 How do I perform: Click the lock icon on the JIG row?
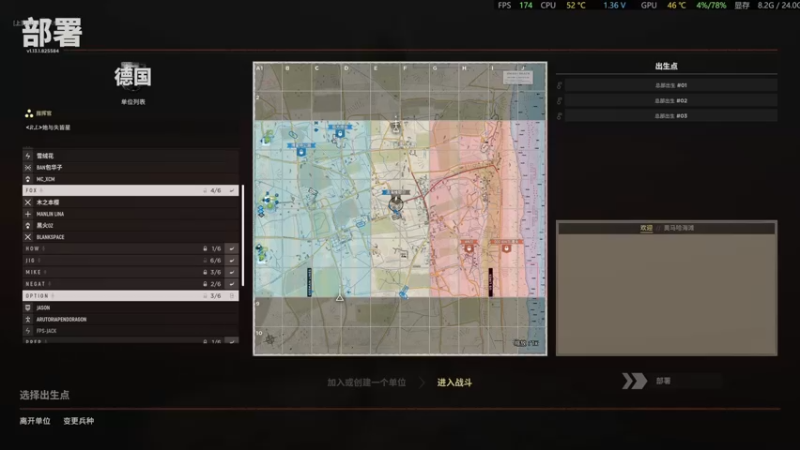pyautogui.click(x=205, y=260)
